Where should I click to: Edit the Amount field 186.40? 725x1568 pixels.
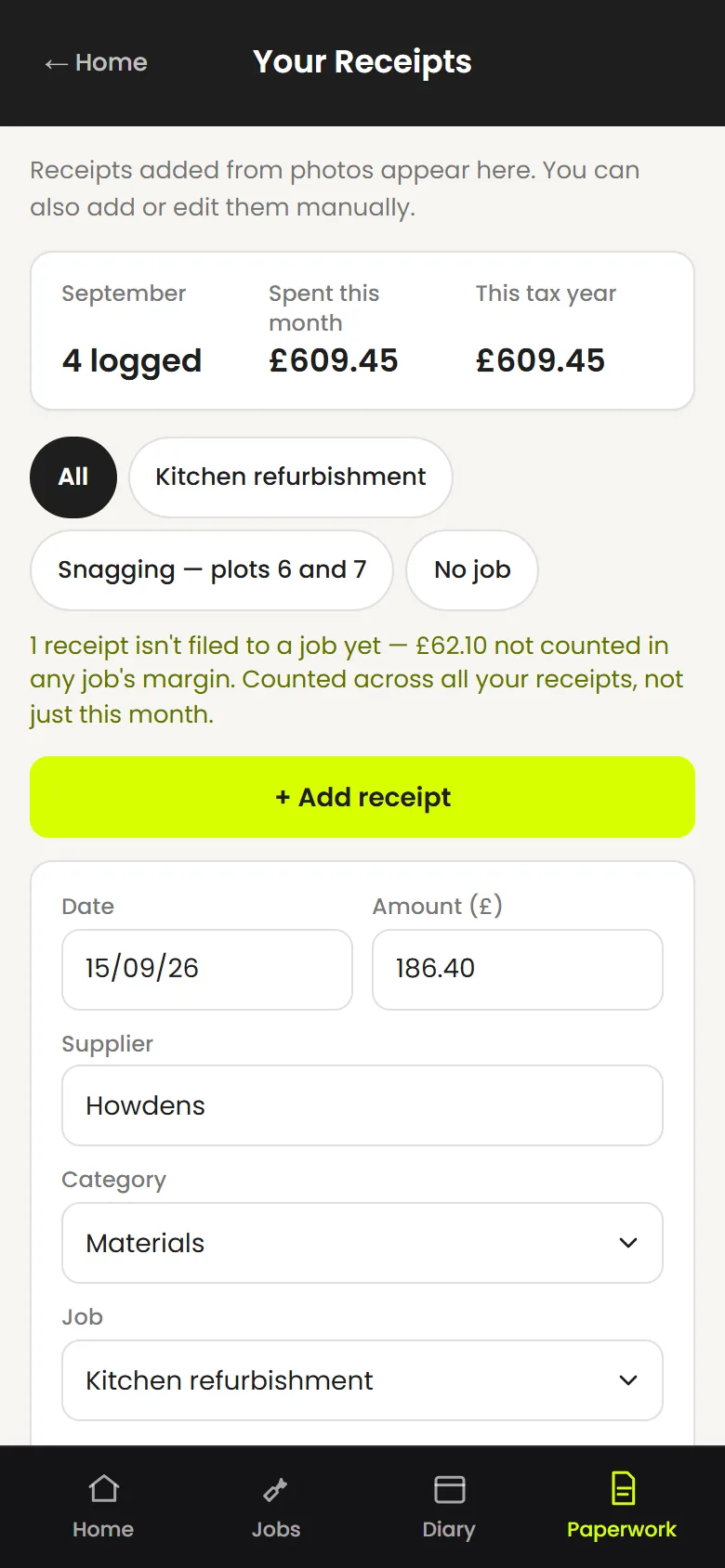coord(518,969)
